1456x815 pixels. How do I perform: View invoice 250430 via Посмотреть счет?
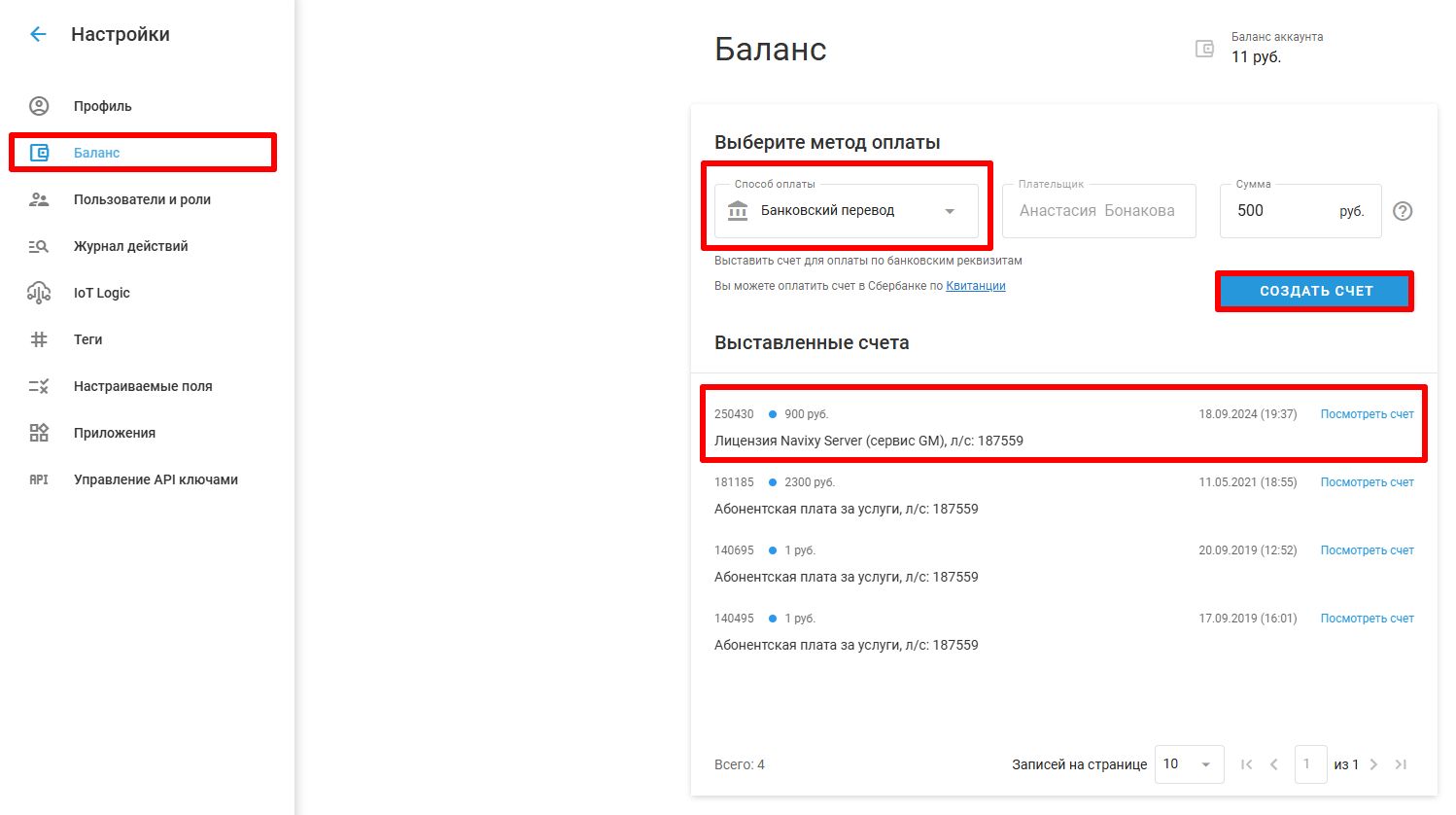point(1367,413)
